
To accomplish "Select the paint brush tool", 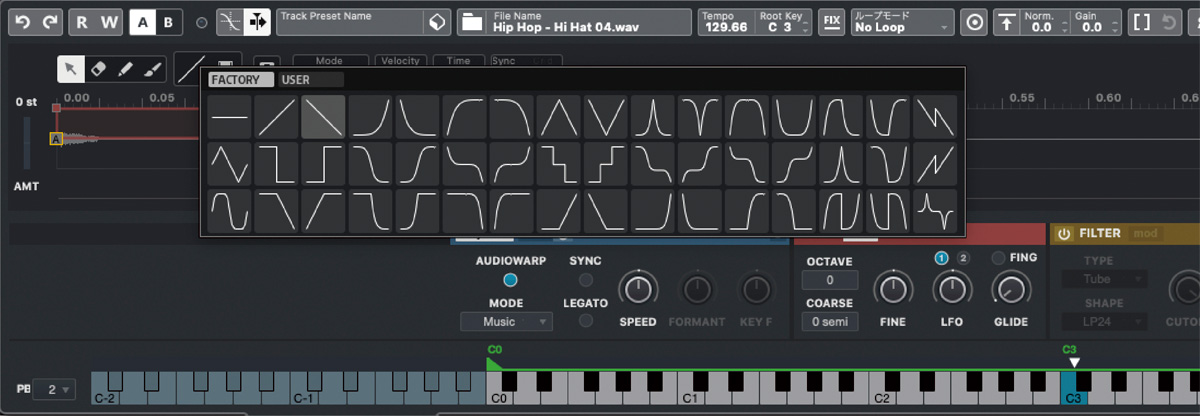I will [152, 69].
